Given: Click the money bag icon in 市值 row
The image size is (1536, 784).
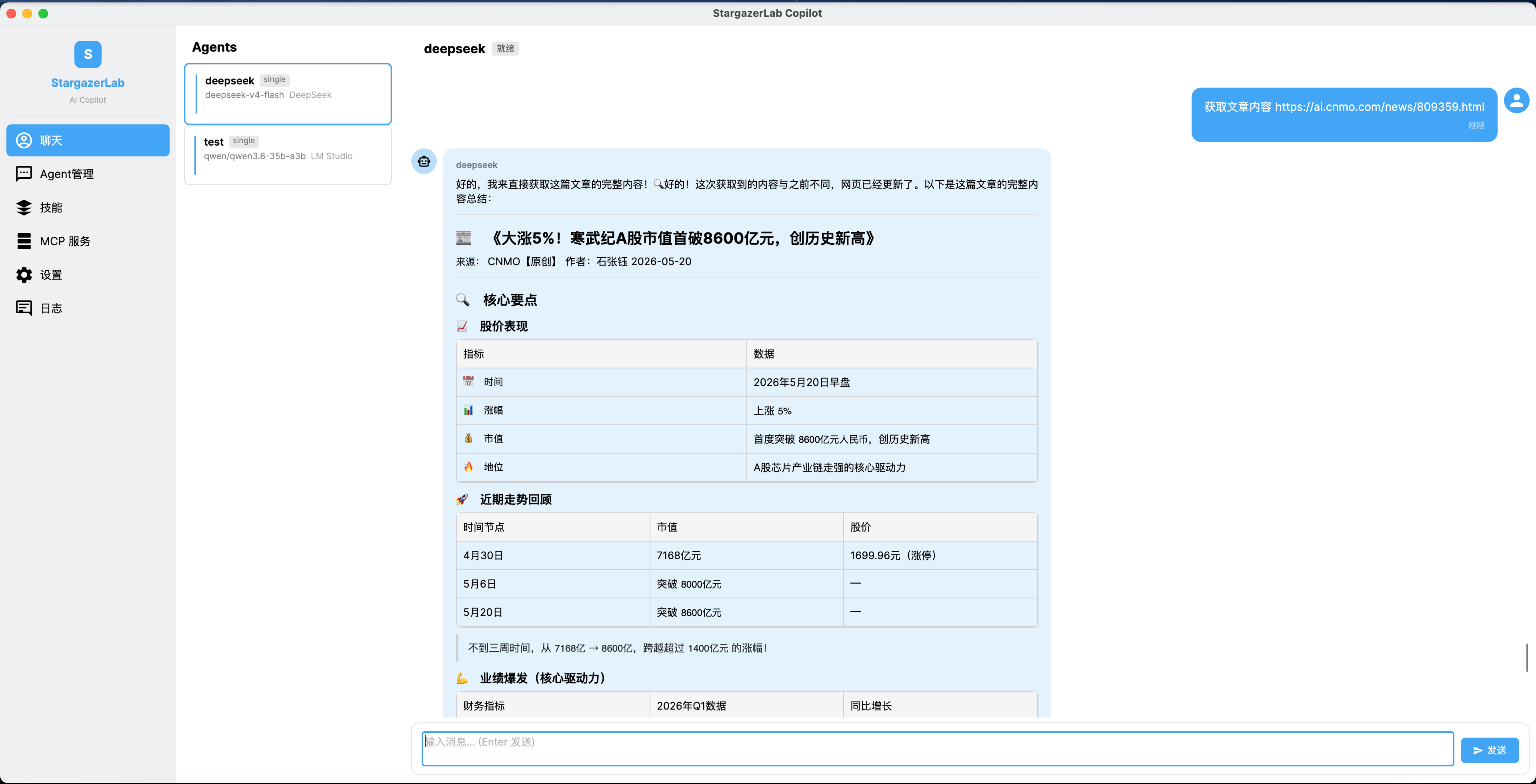Looking at the screenshot, I should pyautogui.click(x=469, y=438).
